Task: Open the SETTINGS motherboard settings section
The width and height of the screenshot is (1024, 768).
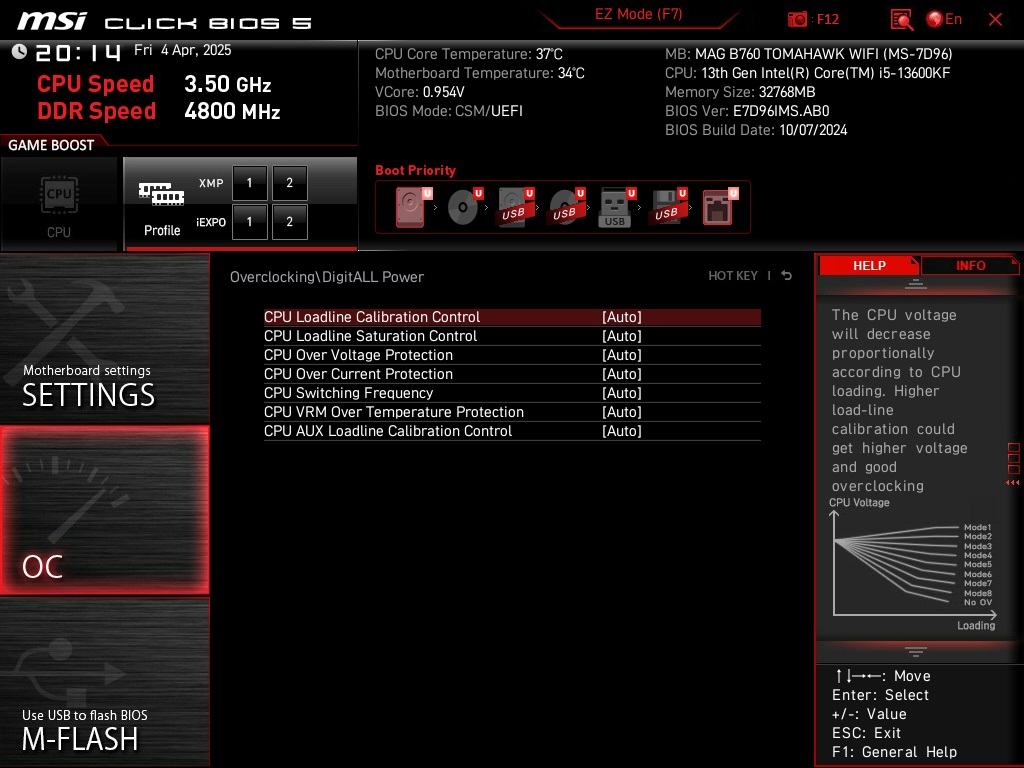Action: pos(104,338)
